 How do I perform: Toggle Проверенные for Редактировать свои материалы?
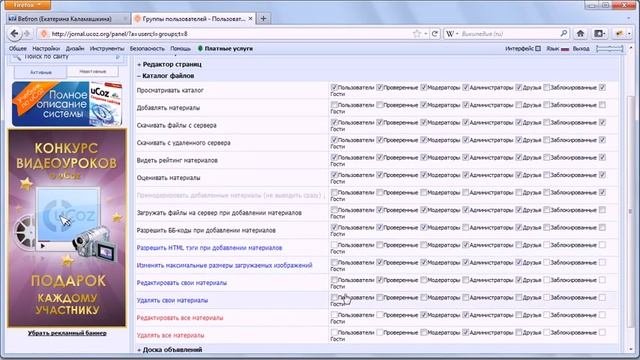point(380,280)
